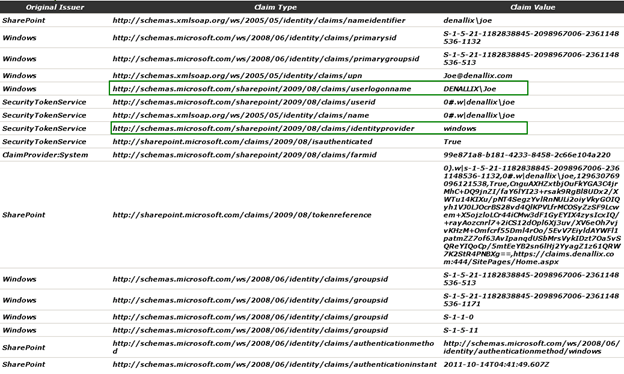Select the SharePoint issuer in nameidentifier row
Image resolution: width=624 pixels, height=374 pixels.
(x=24, y=20)
